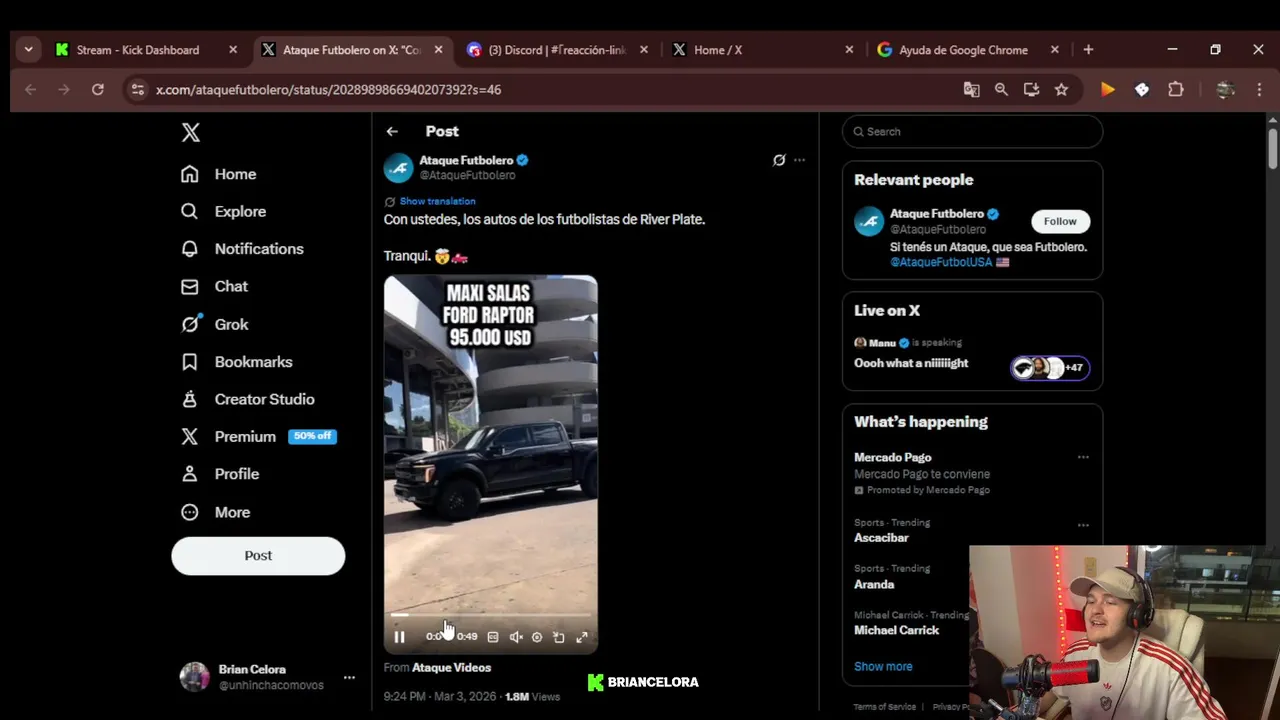This screenshot has height=720, width=1280.
Task: Open the post's three-dot menu
Action: click(799, 160)
